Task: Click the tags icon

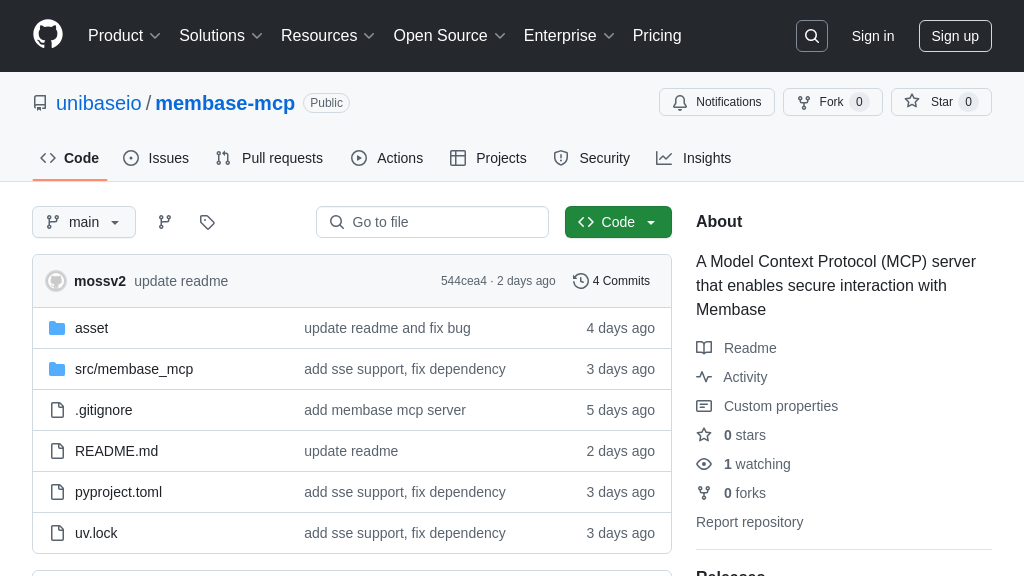Action: coord(207,222)
